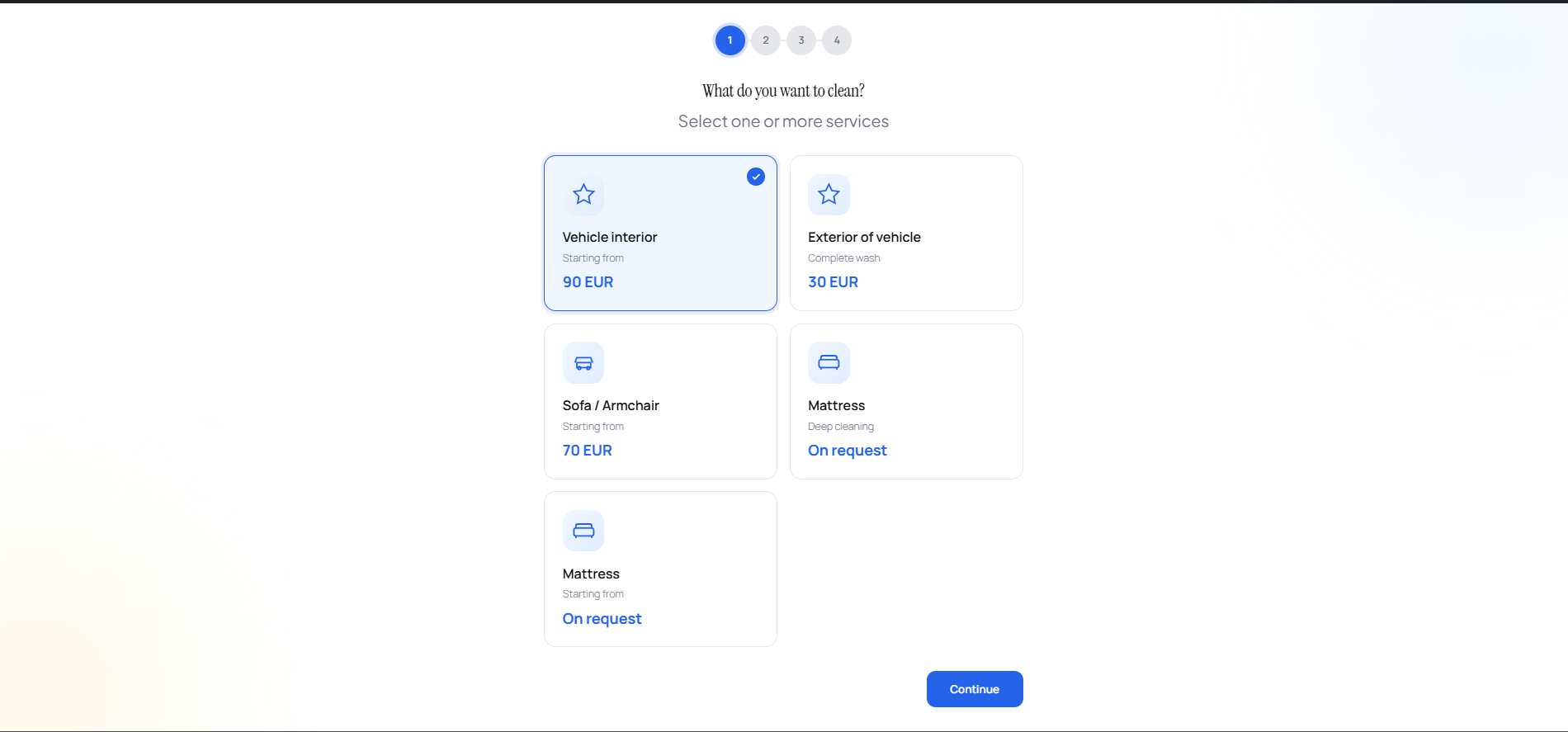Click the bed icon on Mattress Starting from card
Viewport: 1568px width, 732px height.
[583, 531]
